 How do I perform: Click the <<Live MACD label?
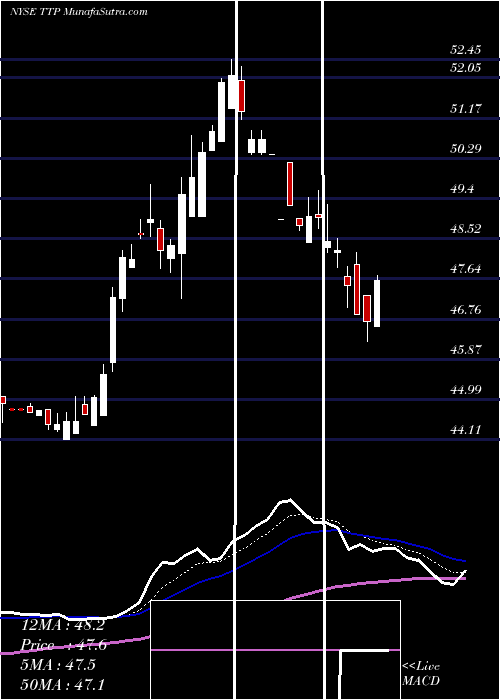421,674
